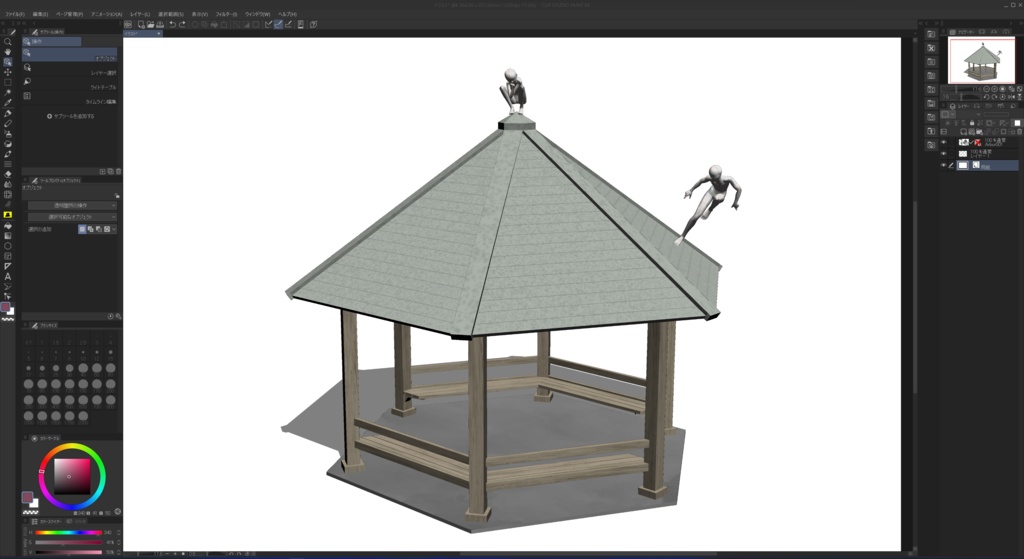The width and height of the screenshot is (1024, 559).
Task: Zoom out in the Navigator panel
Action: pos(986,89)
